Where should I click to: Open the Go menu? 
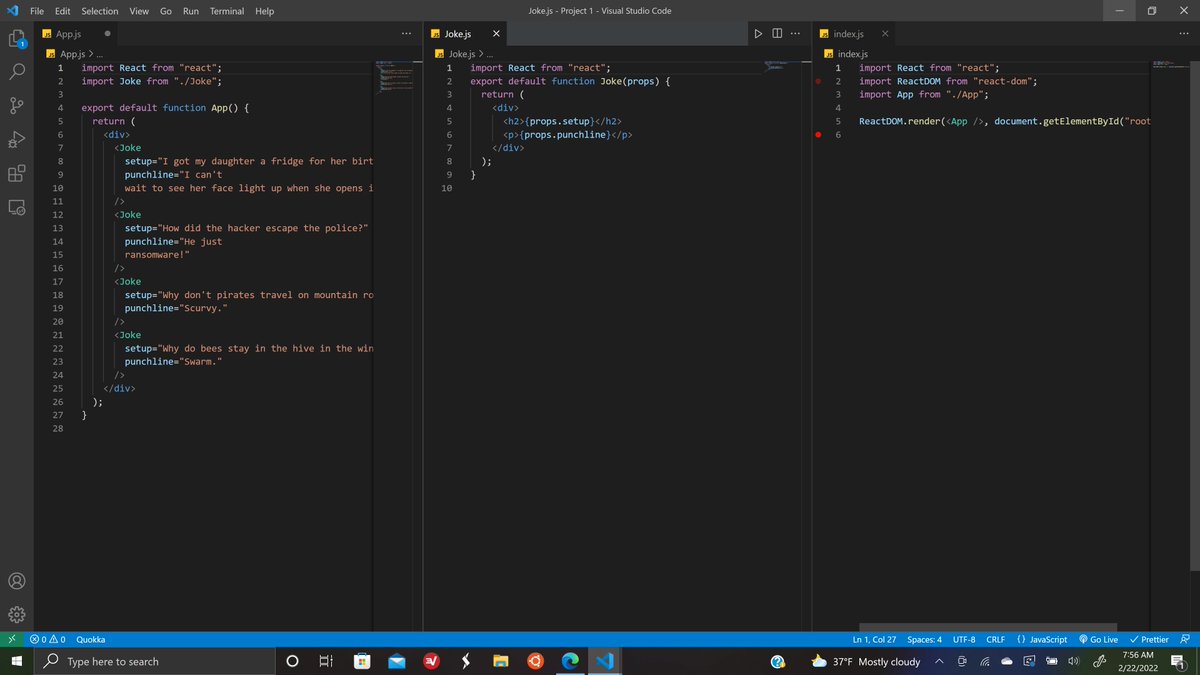166,11
